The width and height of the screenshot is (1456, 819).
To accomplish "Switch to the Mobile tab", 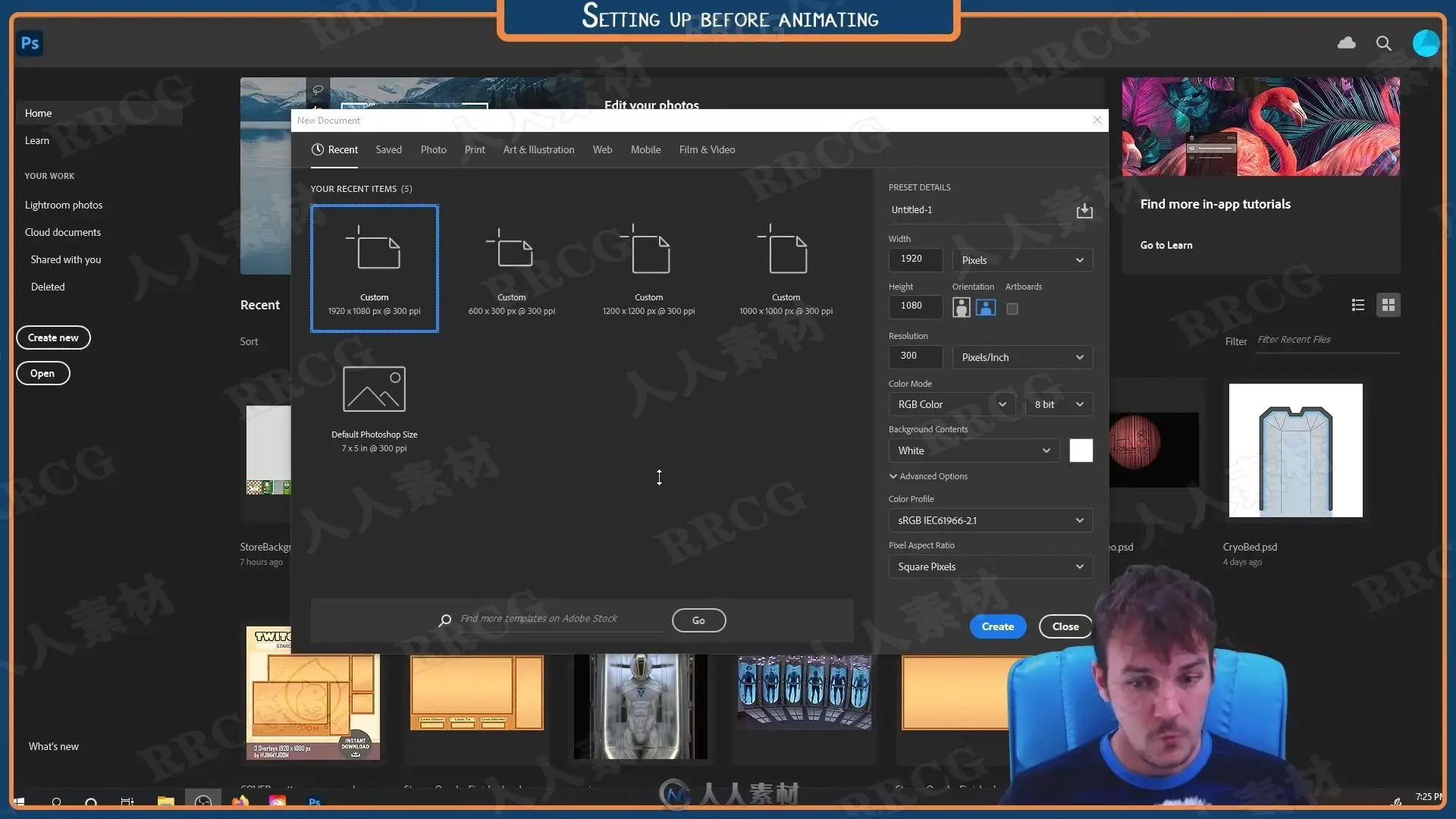I will pos(646,149).
